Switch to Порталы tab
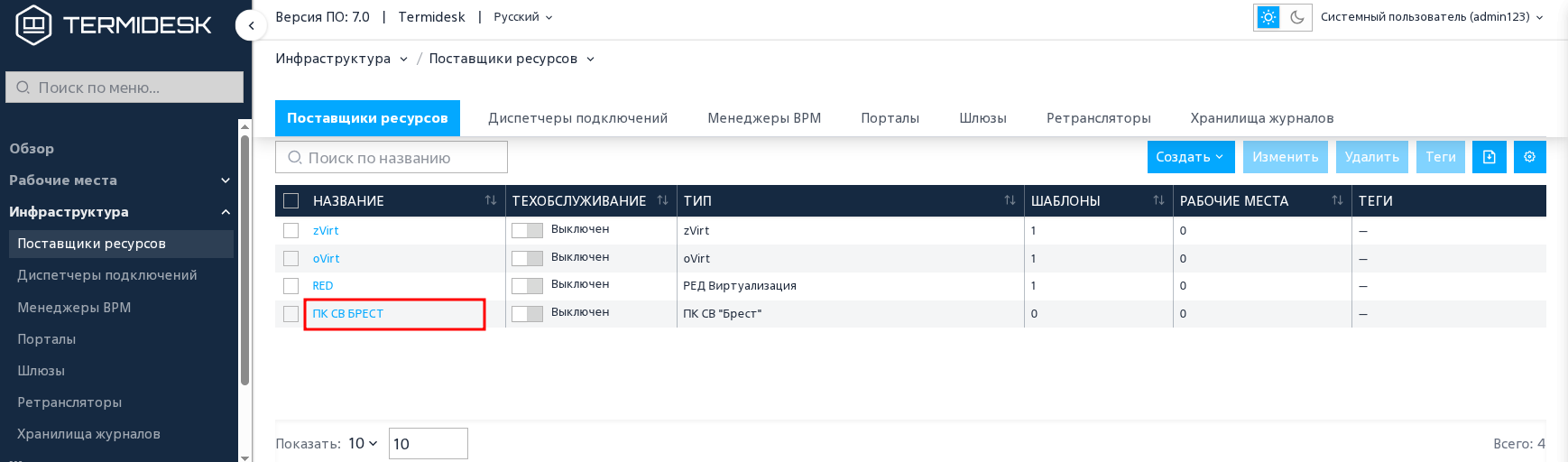This screenshot has height=462, width=1568. [x=890, y=118]
